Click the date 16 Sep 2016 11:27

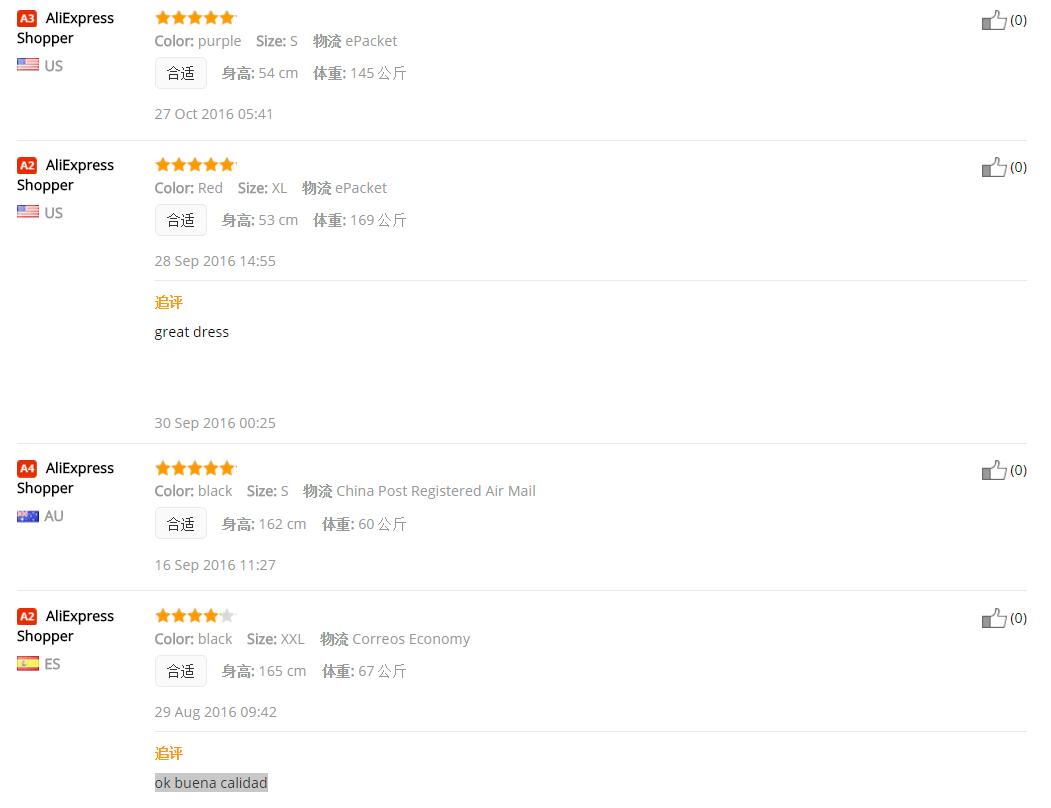click(215, 565)
